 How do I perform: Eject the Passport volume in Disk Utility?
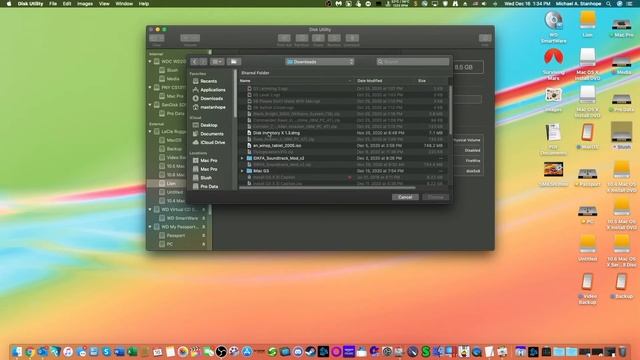pos(204,236)
